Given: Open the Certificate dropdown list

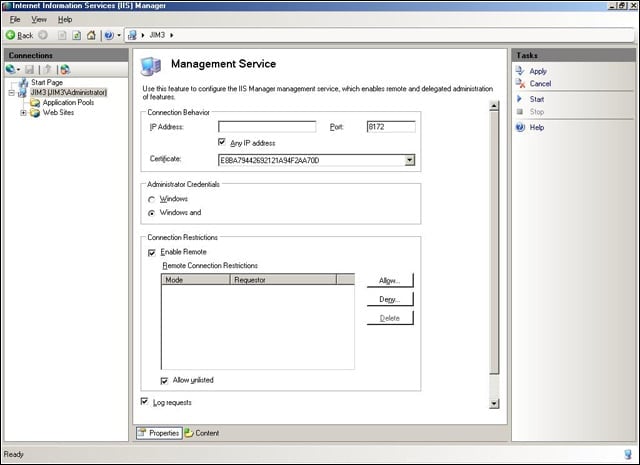Looking at the screenshot, I should coord(410,160).
